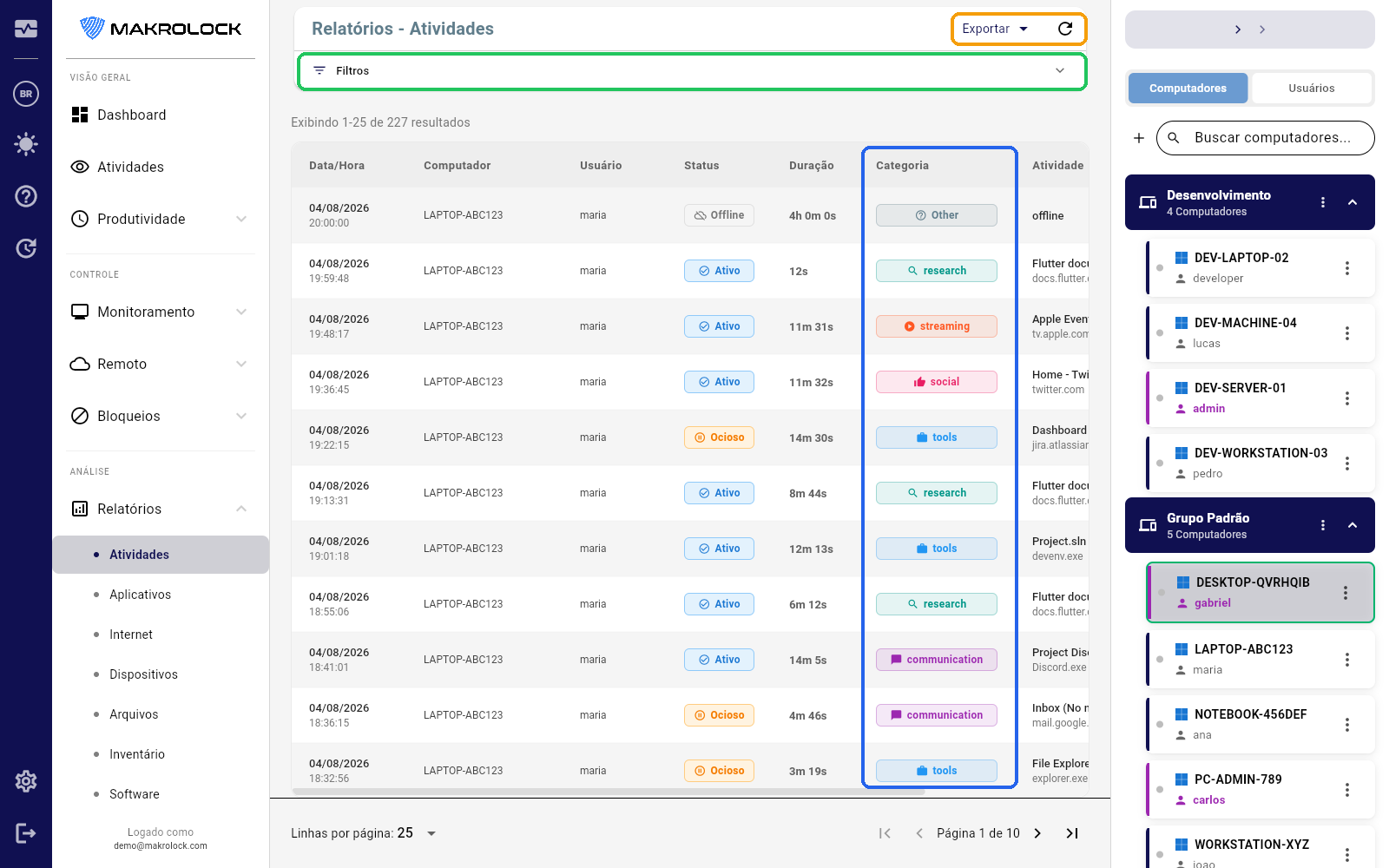Go to next page arrow
1389x868 pixels.
pyautogui.click(x=1037, y=833)
